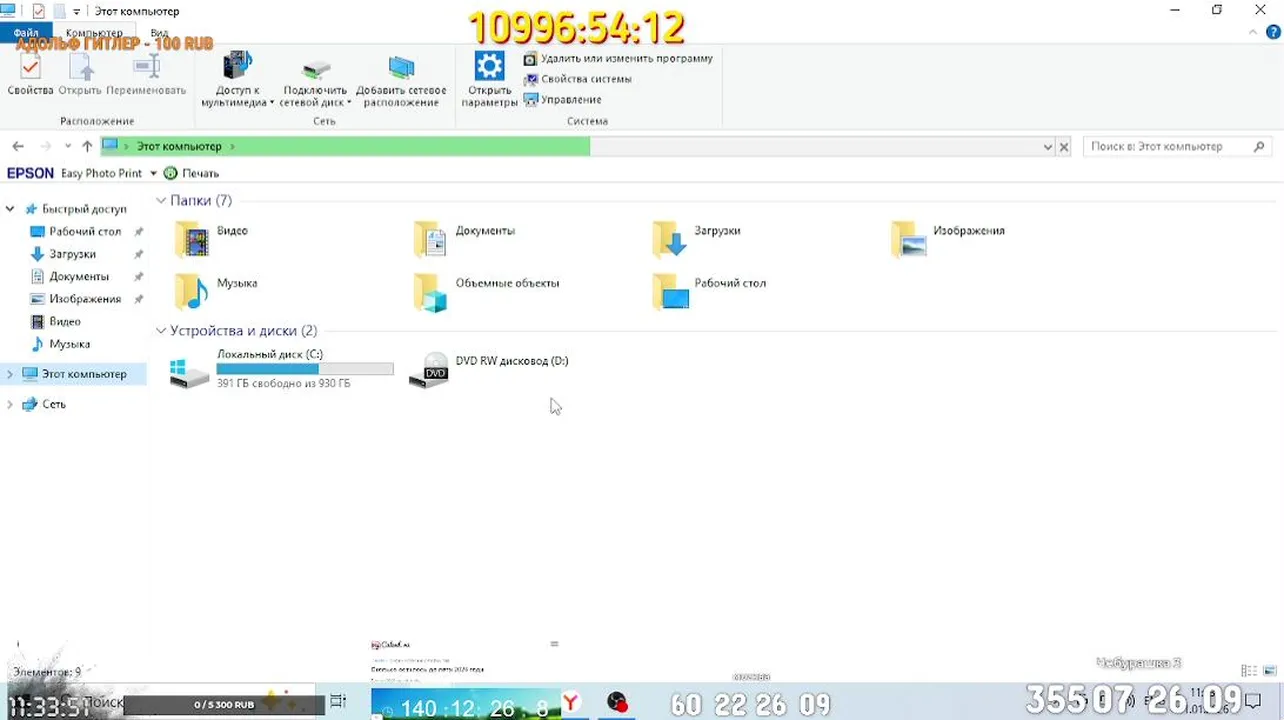Collapse the Папки (7) group
The width and height of the screenshot is (1284, 720).
[161, 201]
